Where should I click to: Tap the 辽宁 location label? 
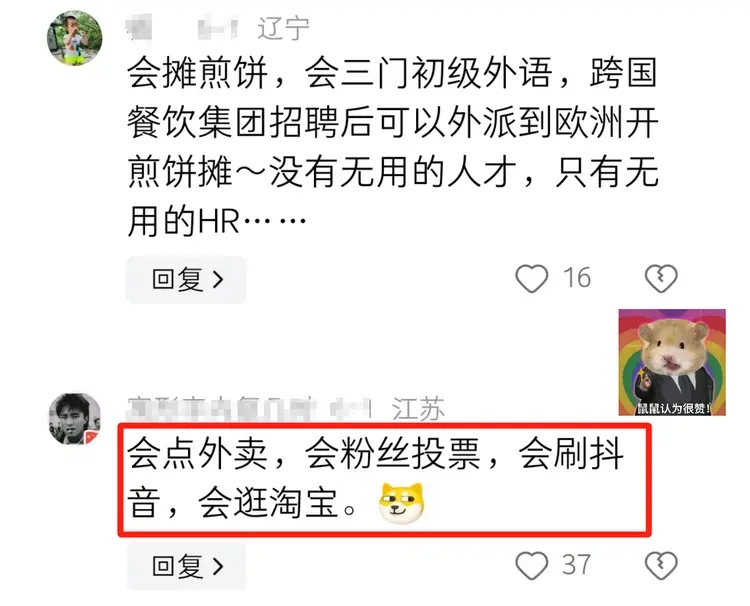point(284,28)
